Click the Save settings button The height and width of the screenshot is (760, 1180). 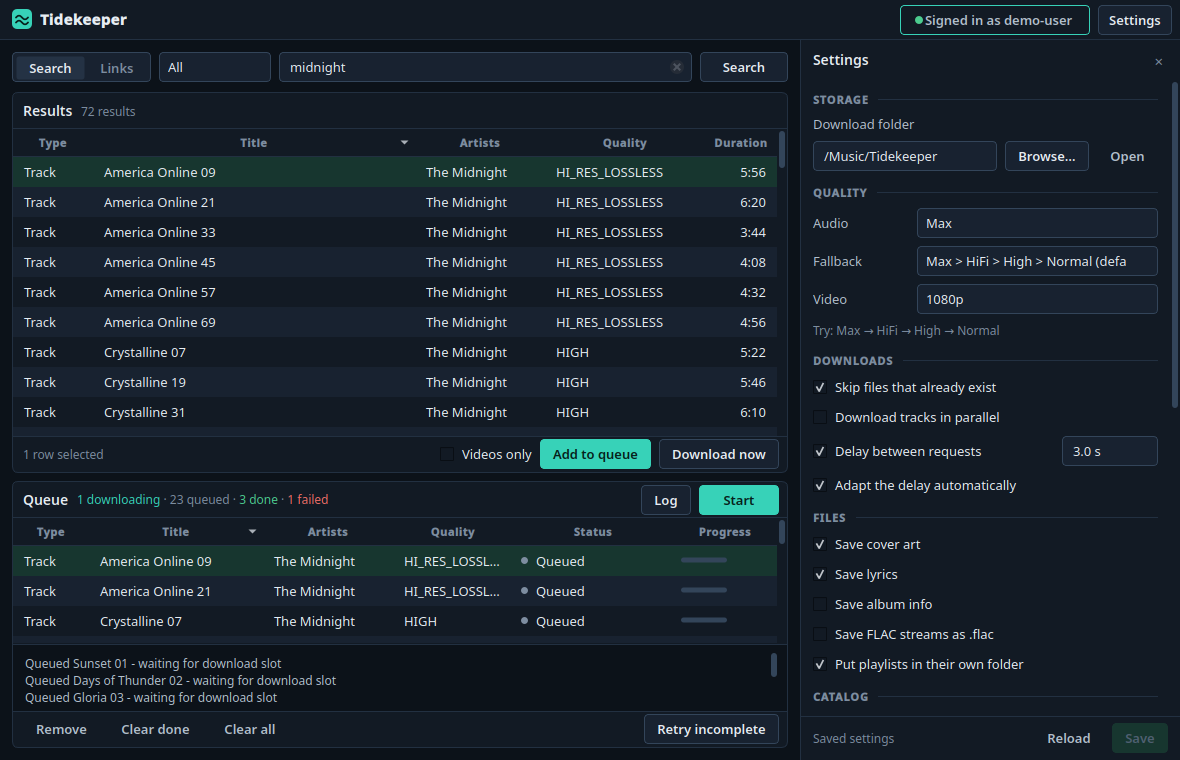[x=1139, y=738]
